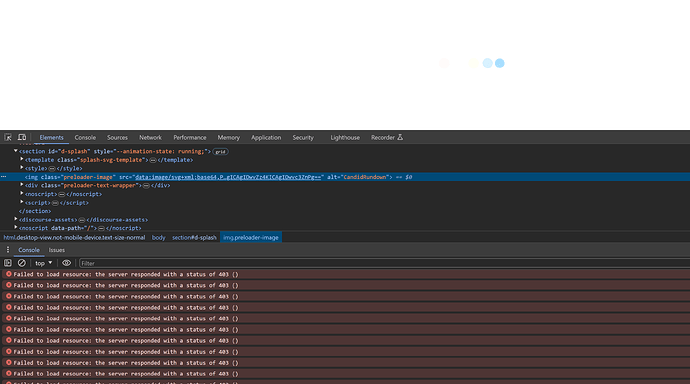Toggle the device toolbar icon

click(22, 137)
